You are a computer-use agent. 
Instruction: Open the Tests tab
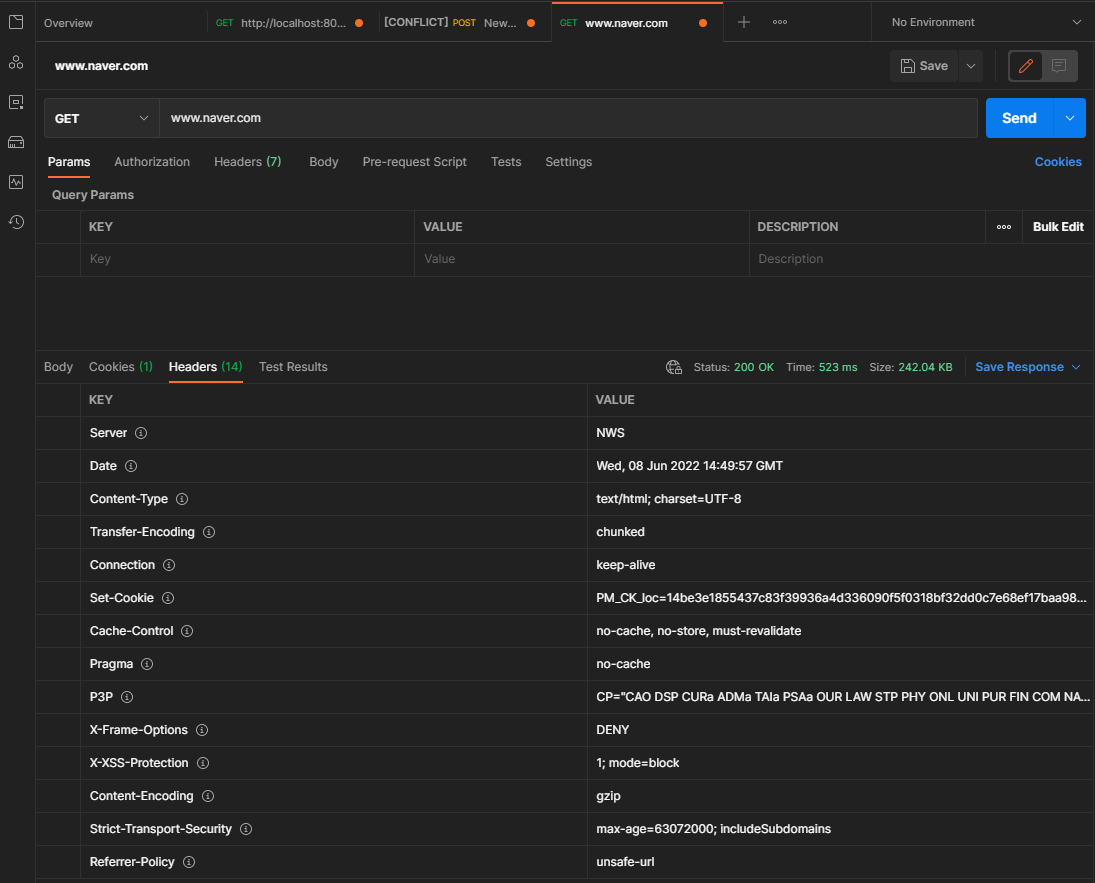click(x=506, y=162)
